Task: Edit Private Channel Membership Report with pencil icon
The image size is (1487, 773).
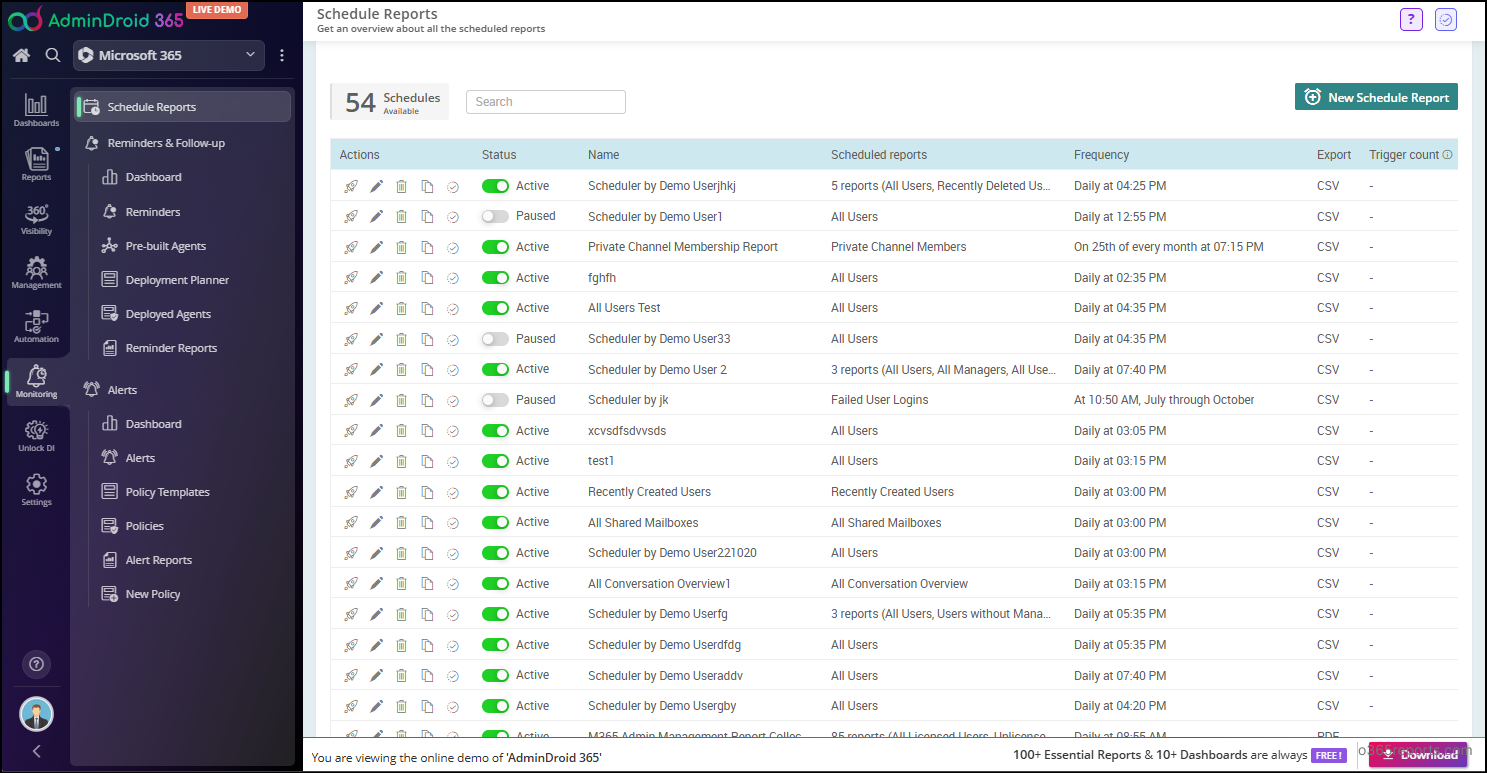Action: point(376,247)
